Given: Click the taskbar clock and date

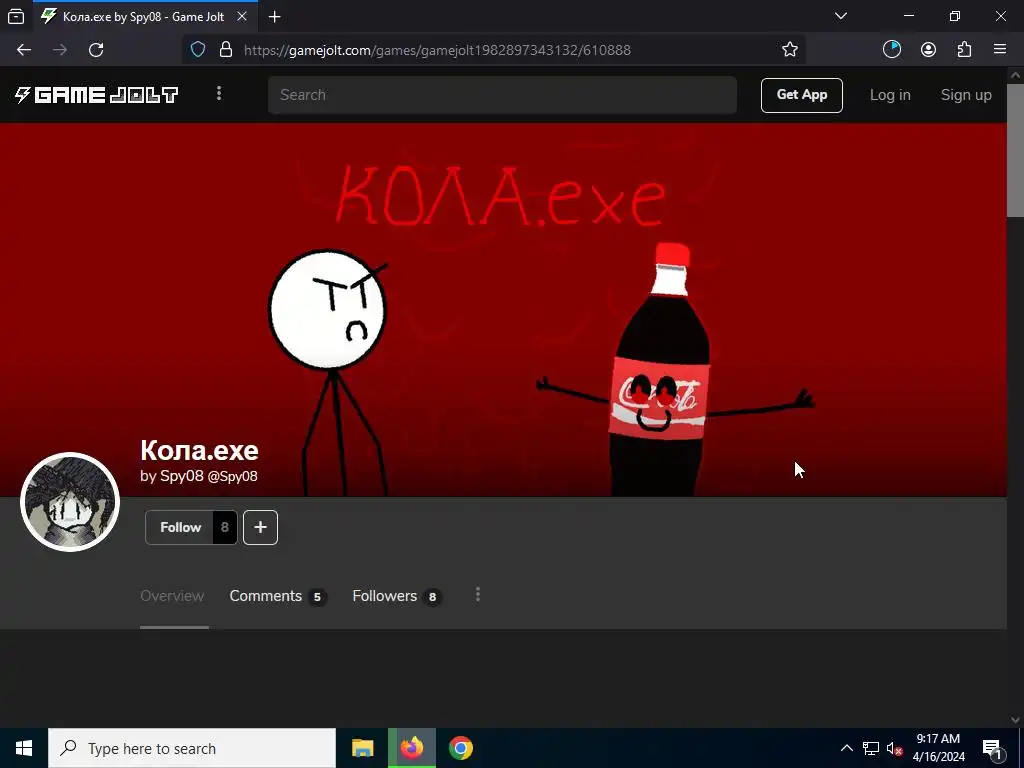Looking at the screenshot, I should [x=938, y=748].
